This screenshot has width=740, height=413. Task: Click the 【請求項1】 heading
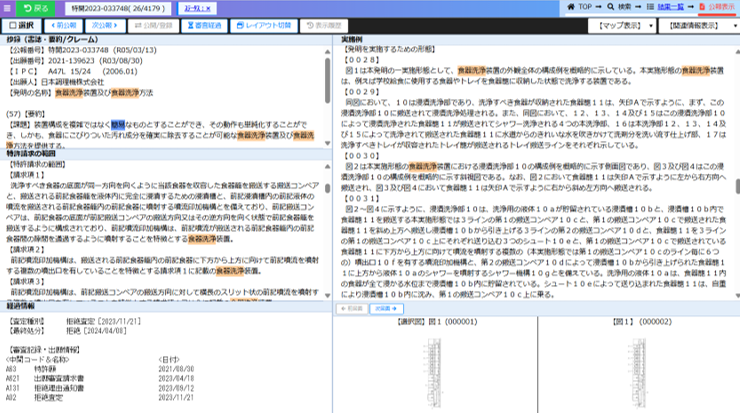27,175
